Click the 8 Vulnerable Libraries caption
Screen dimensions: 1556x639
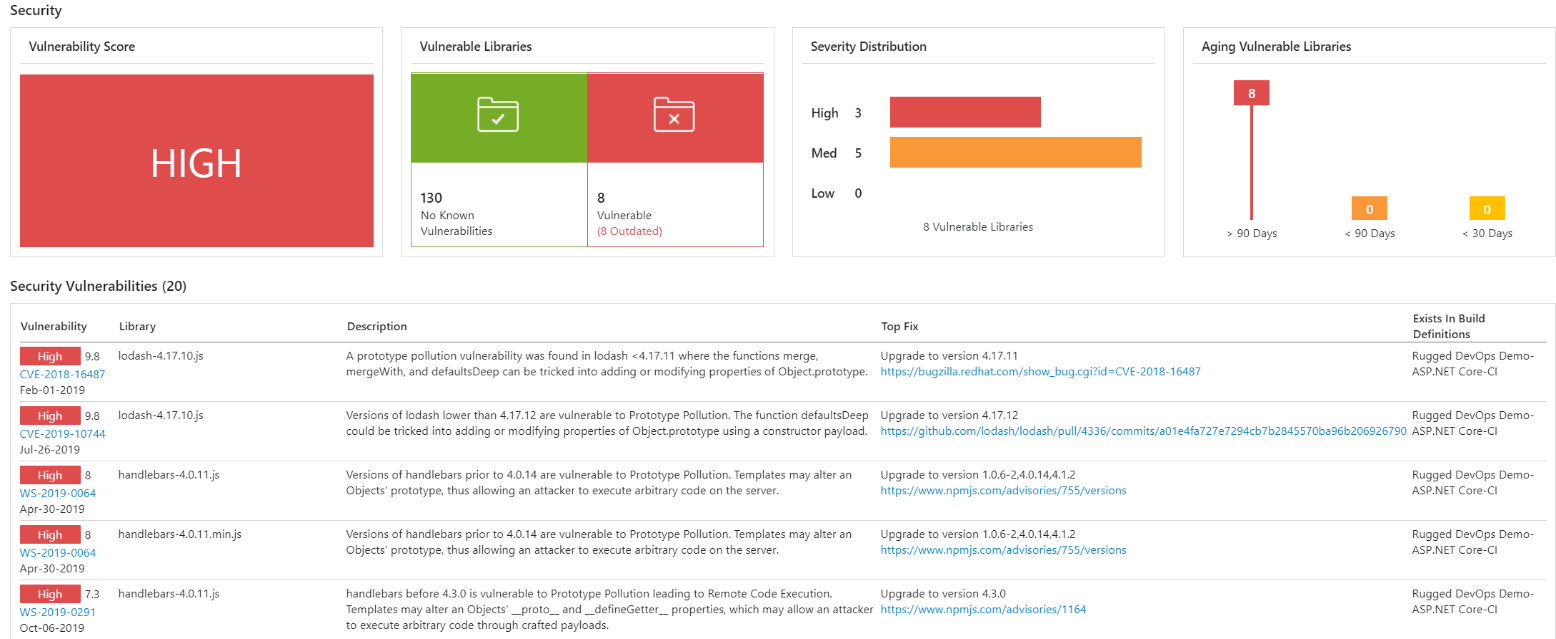pos(978,227)
